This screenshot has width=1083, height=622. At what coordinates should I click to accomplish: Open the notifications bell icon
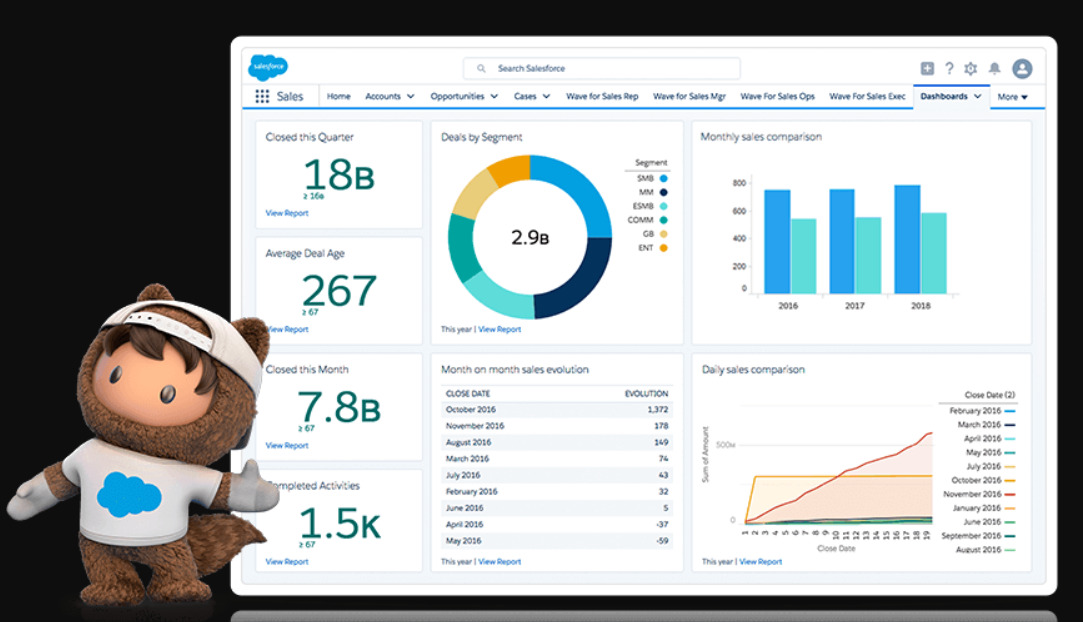pos(994,68)
